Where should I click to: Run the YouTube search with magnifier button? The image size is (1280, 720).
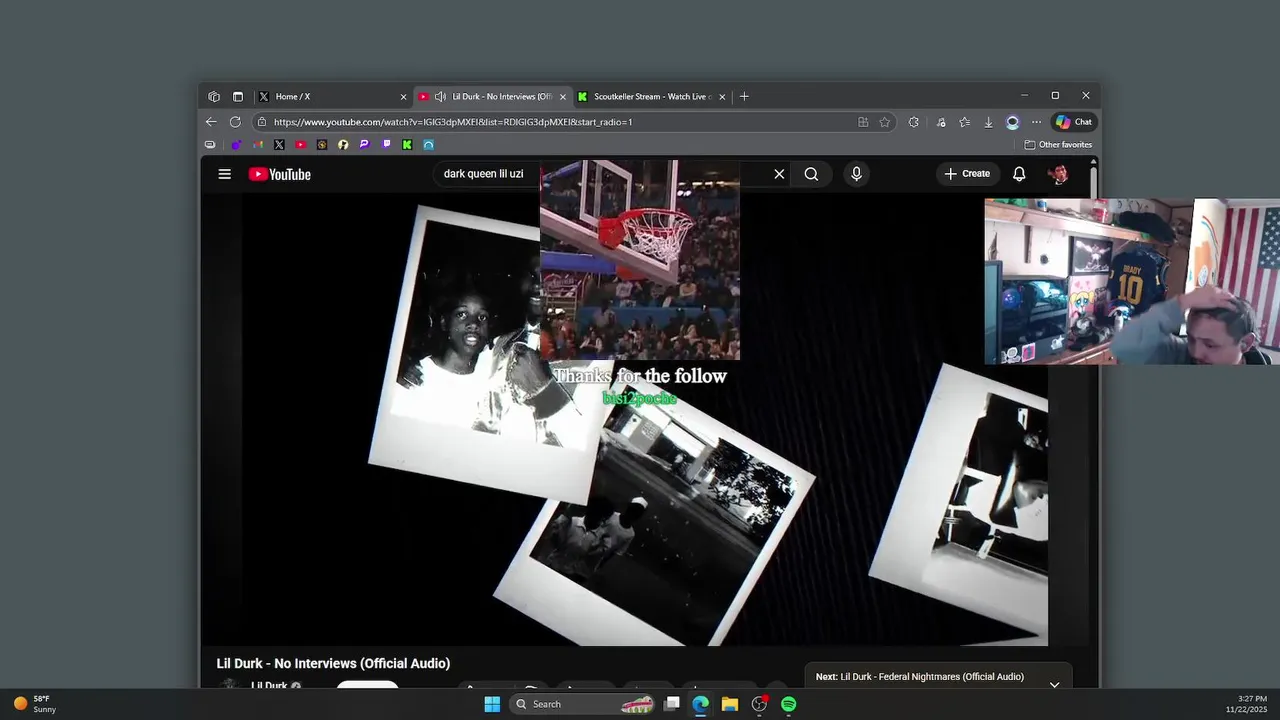pos(811,174)
